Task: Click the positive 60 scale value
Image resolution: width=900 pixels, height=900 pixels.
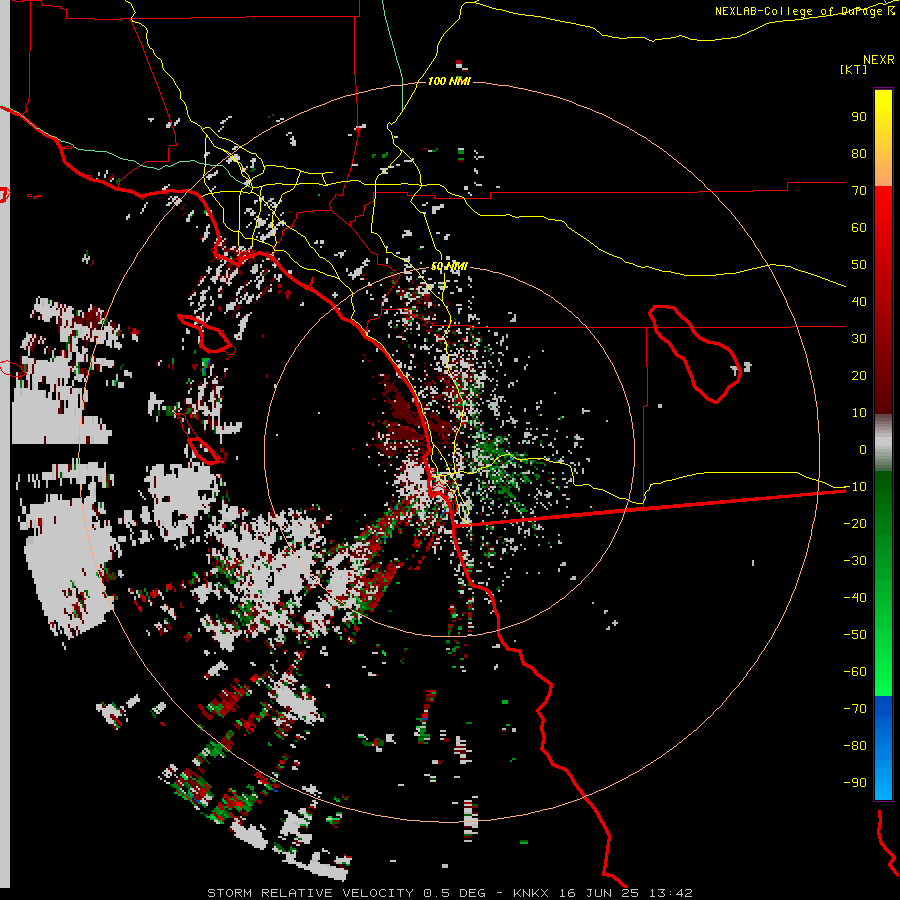Action: [x=859, y=227]
